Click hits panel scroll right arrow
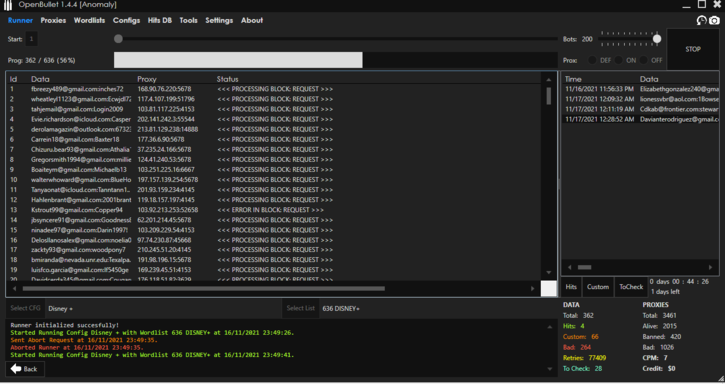The image size is (725, 384). 710,267
